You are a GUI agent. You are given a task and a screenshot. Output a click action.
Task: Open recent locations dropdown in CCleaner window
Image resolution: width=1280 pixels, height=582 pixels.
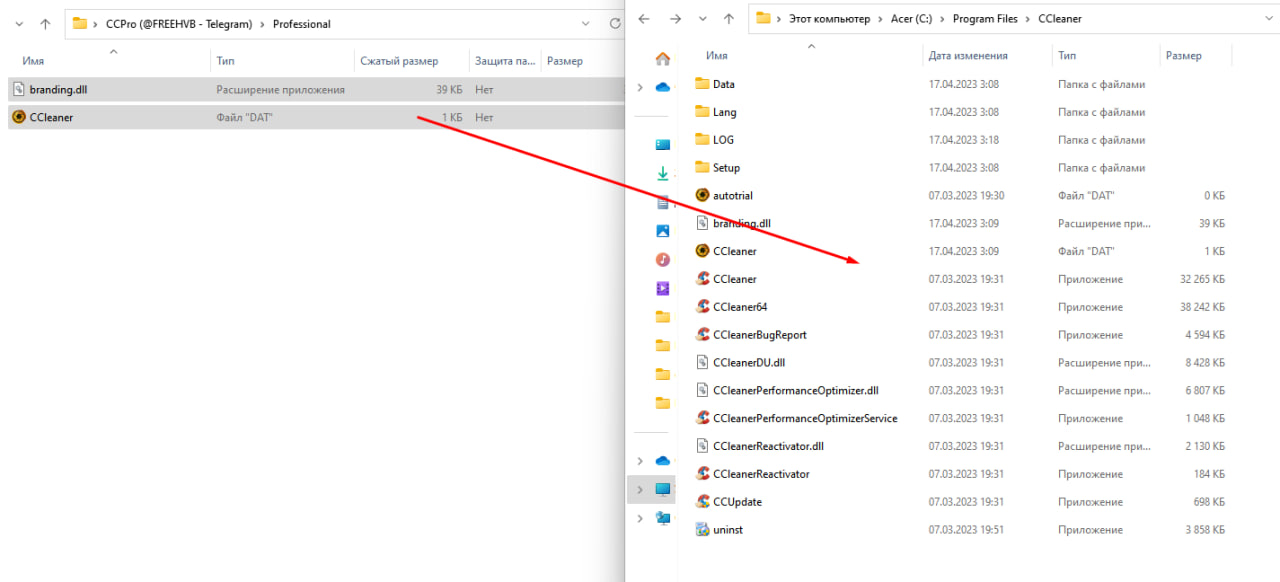click(x=703, y=19)
